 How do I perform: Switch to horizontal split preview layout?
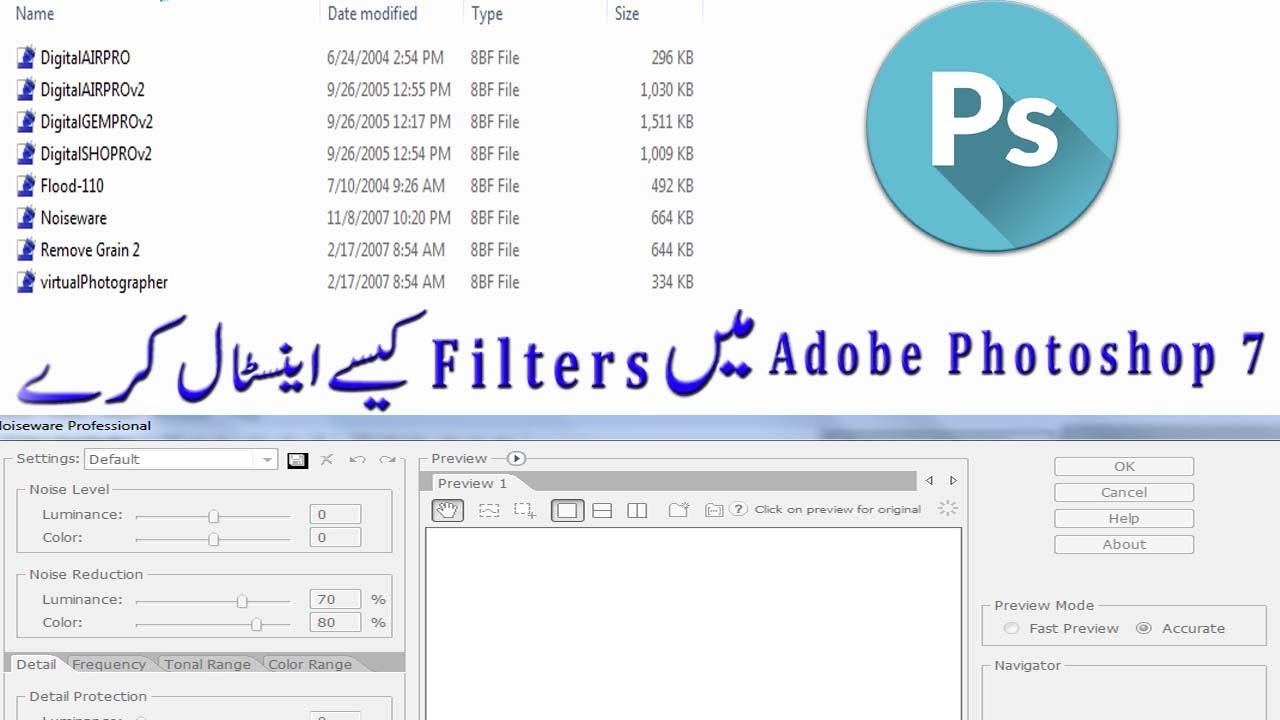(602, 510)
